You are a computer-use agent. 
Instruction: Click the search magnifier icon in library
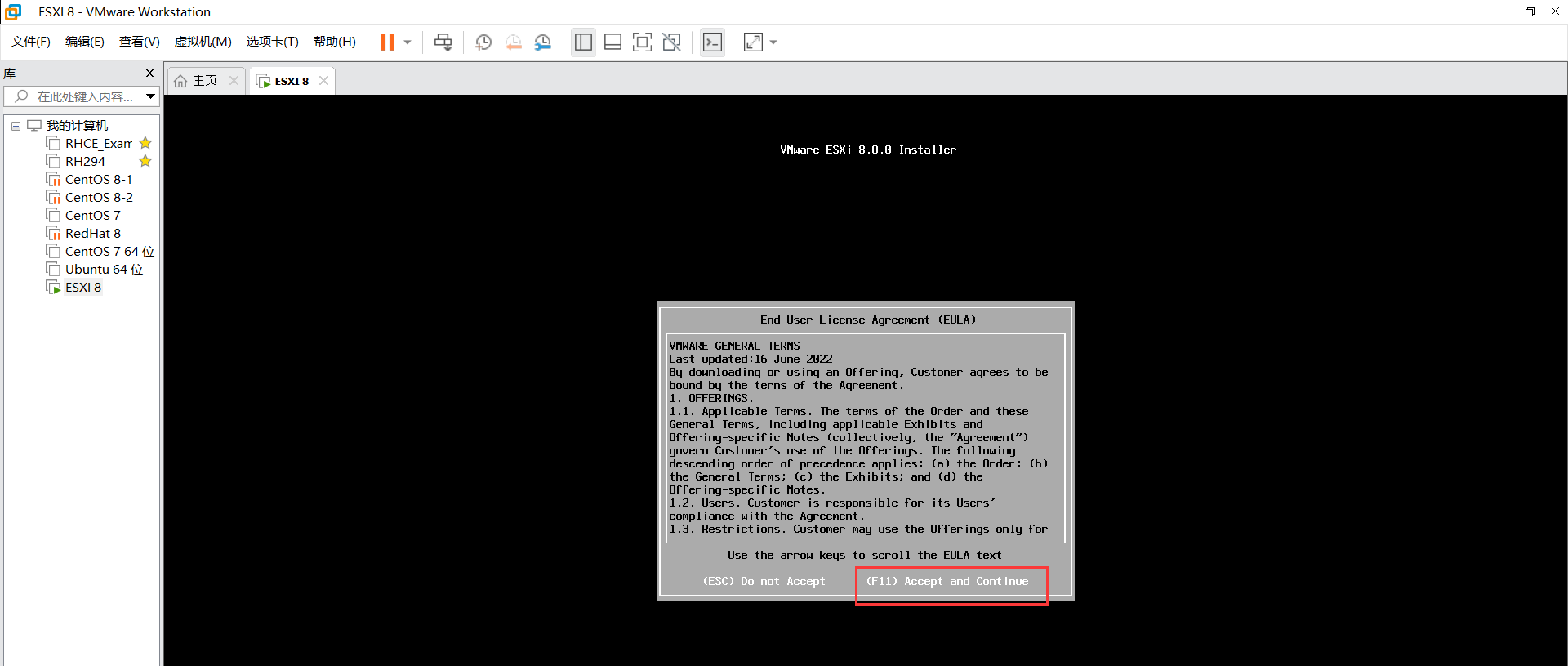click(x=21, y=96)
